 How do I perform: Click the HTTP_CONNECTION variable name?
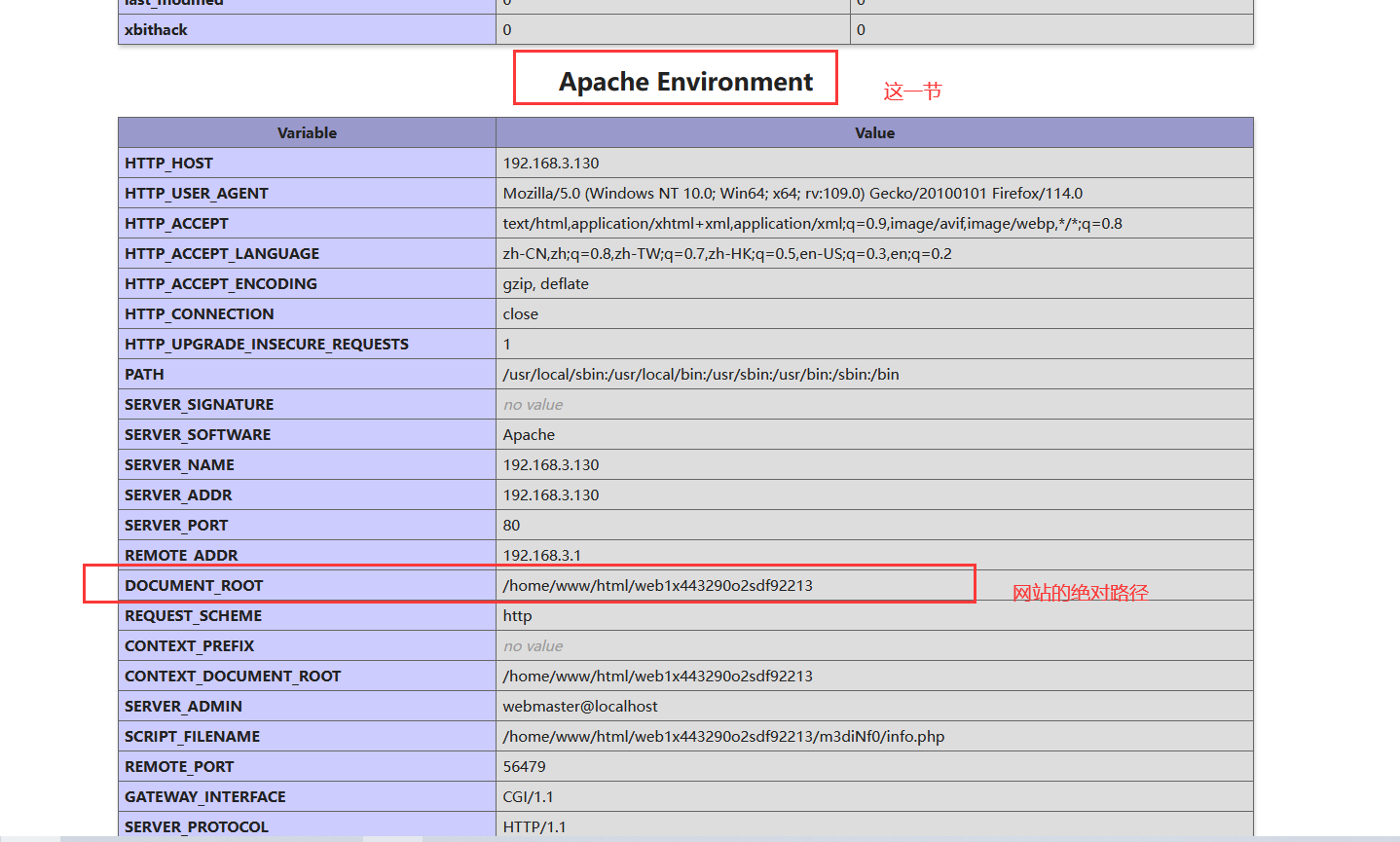[x=200, y=313]
